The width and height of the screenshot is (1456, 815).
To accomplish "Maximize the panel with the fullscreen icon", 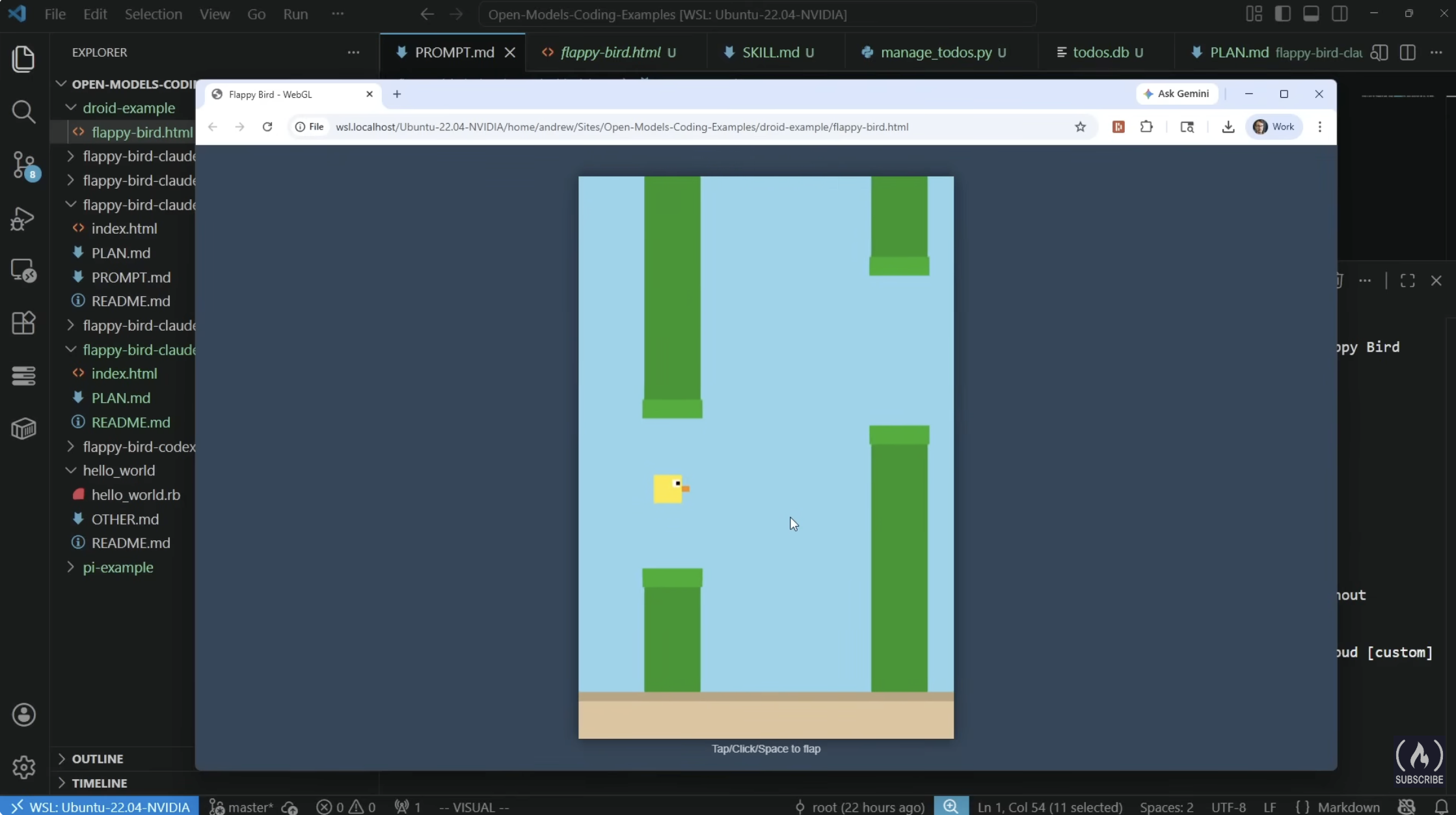I will pos(1408,281).
